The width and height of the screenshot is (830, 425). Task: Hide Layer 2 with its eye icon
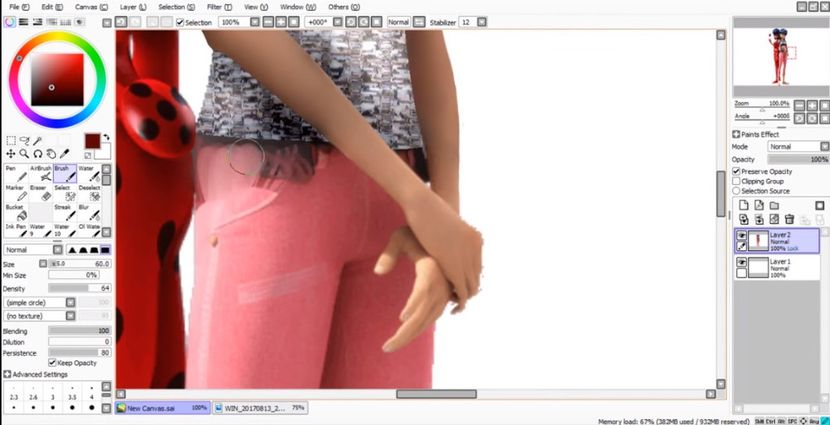[742, 235]
